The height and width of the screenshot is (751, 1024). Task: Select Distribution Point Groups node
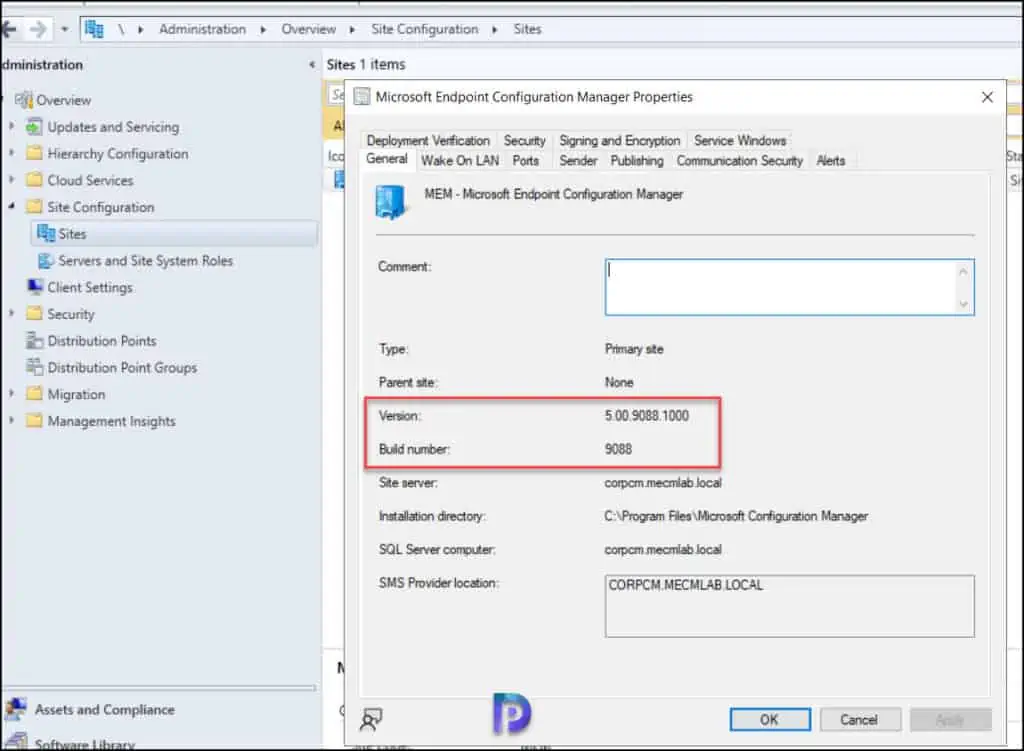(x=122, y=368)
